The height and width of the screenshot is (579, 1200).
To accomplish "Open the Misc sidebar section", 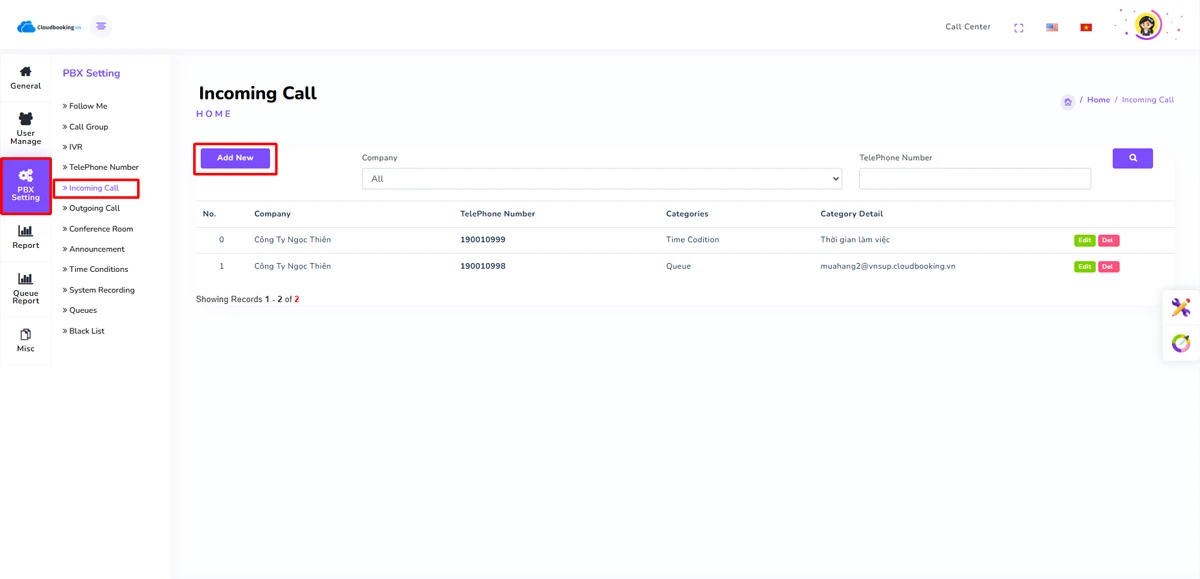I will point(26,340).
